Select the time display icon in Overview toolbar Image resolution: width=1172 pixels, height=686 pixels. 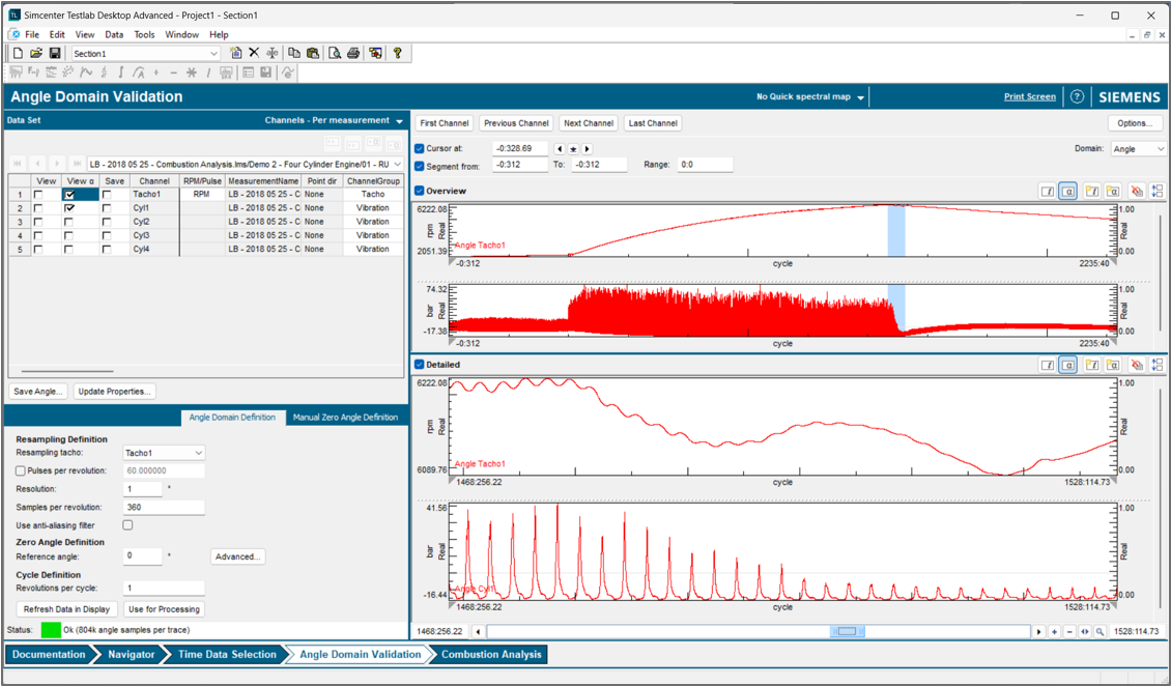click(1047, 191)
